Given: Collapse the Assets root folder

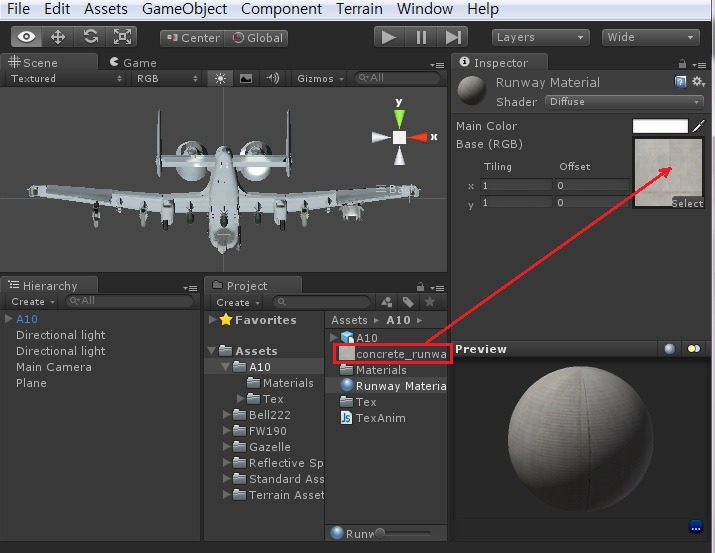Looking at the screenshot, I should click(211, 351).
